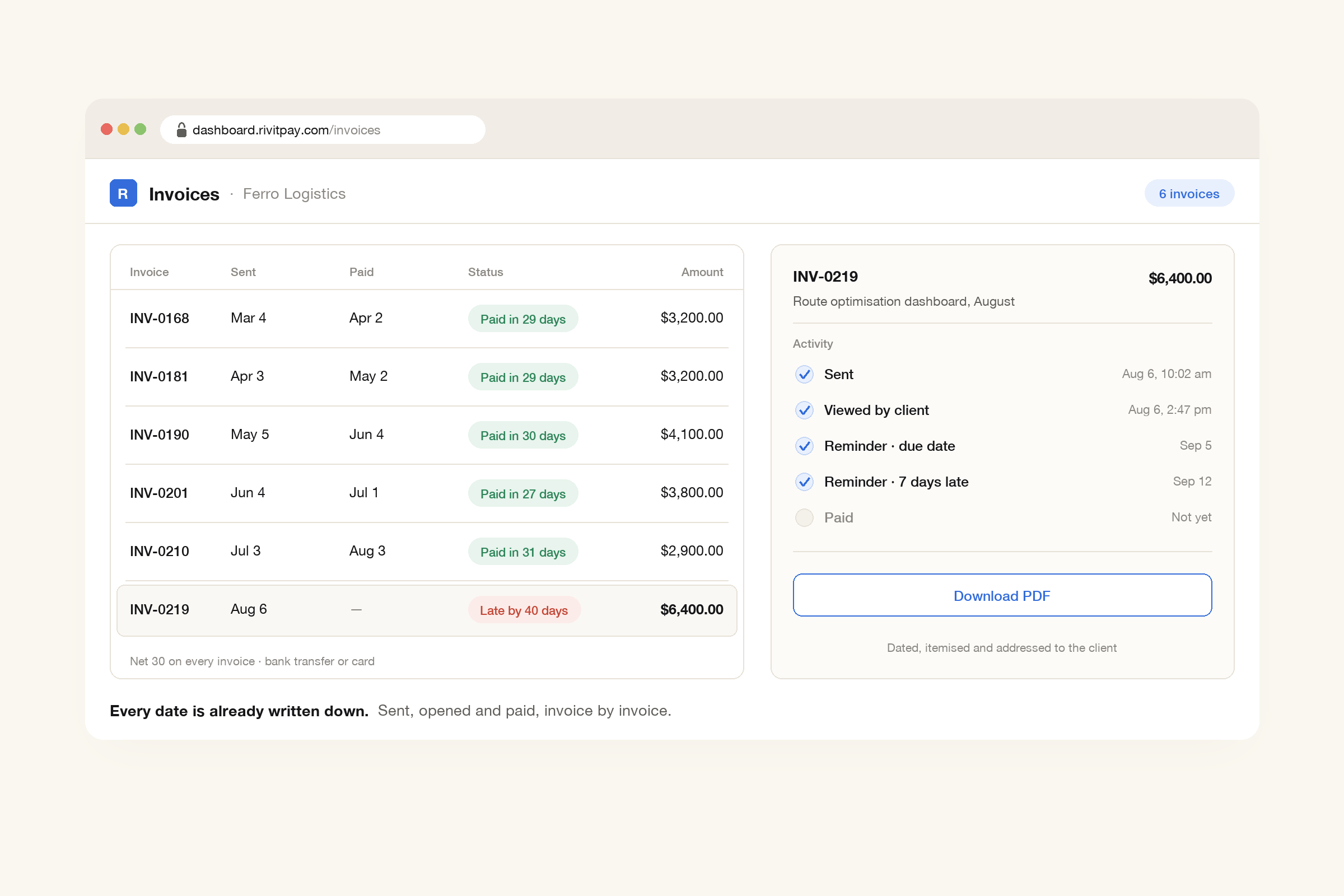Click the $2,900.00 amount
1344x896 pixels.
pos(692,551)
